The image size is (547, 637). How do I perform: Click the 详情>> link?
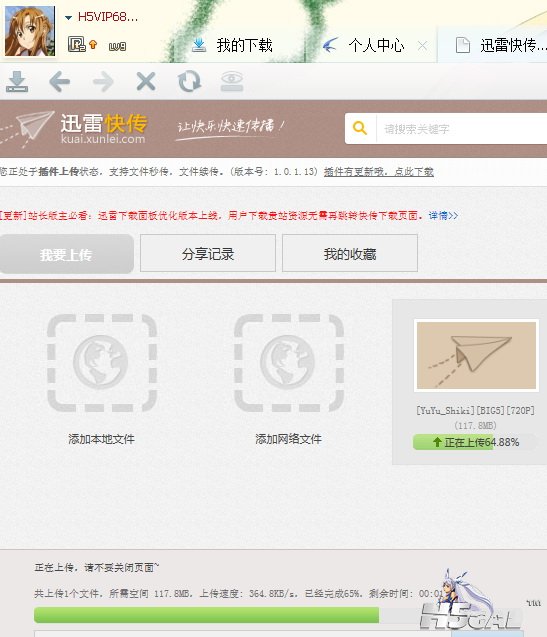(x=443, y=215)
